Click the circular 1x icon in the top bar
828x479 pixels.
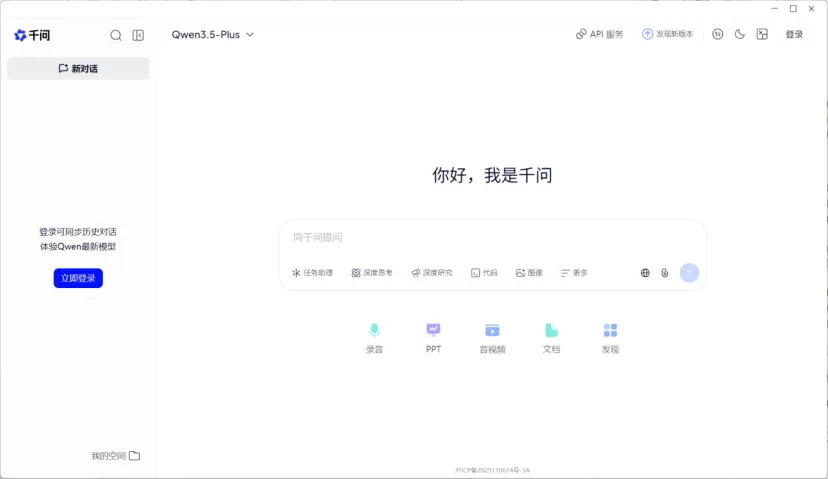tap(718, 34)
